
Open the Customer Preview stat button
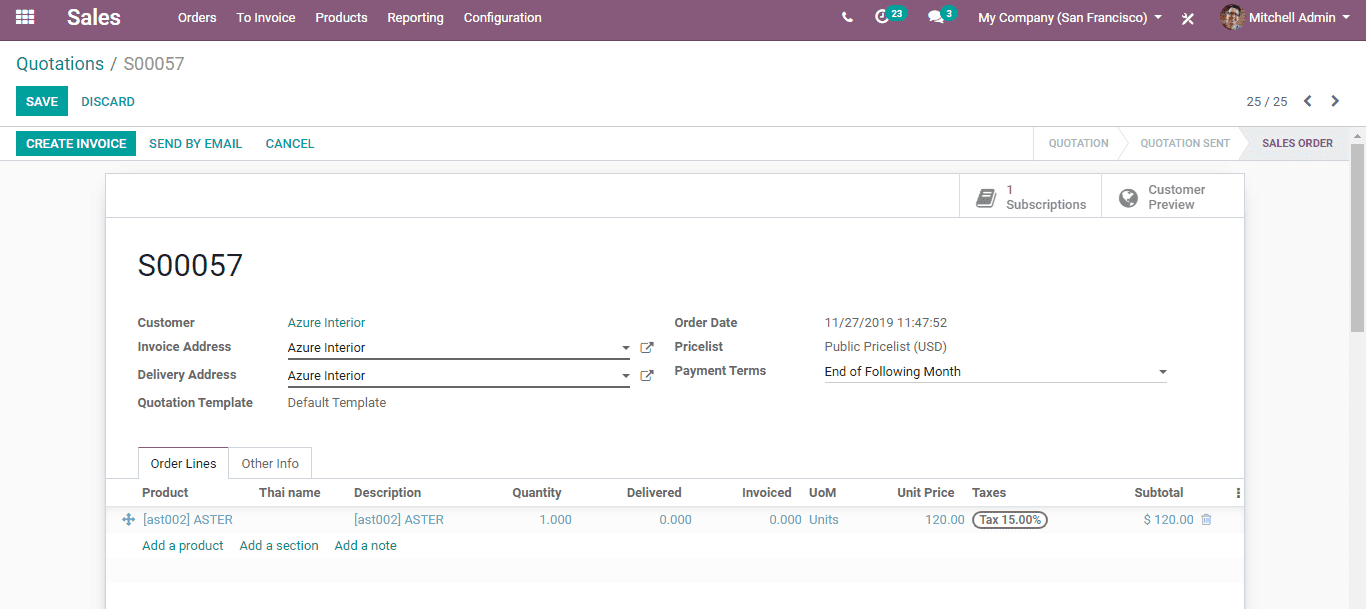(1173, 197)
